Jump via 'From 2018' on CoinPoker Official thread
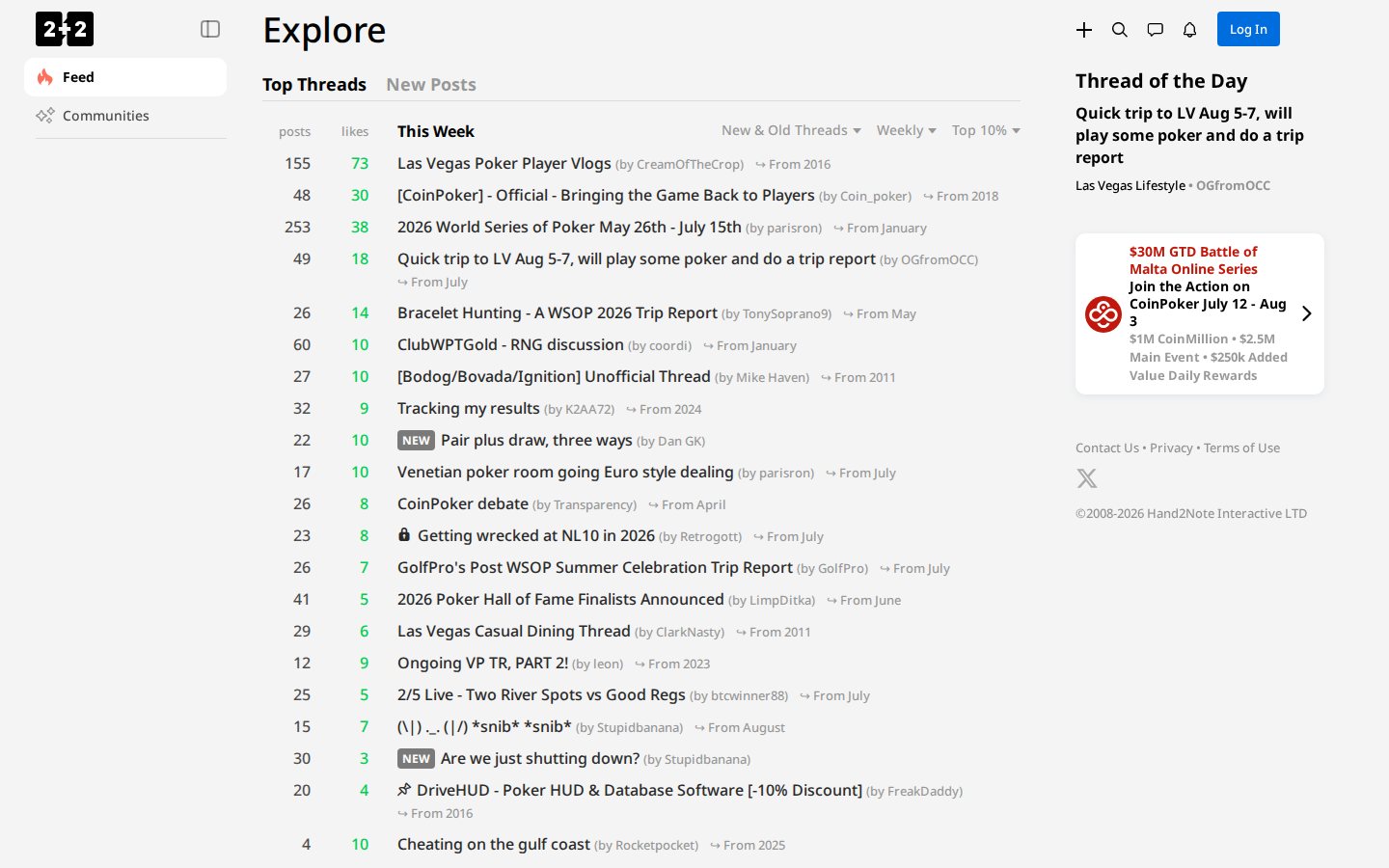Viewport: 1389px width, 868px height. (x=961, y=196)
